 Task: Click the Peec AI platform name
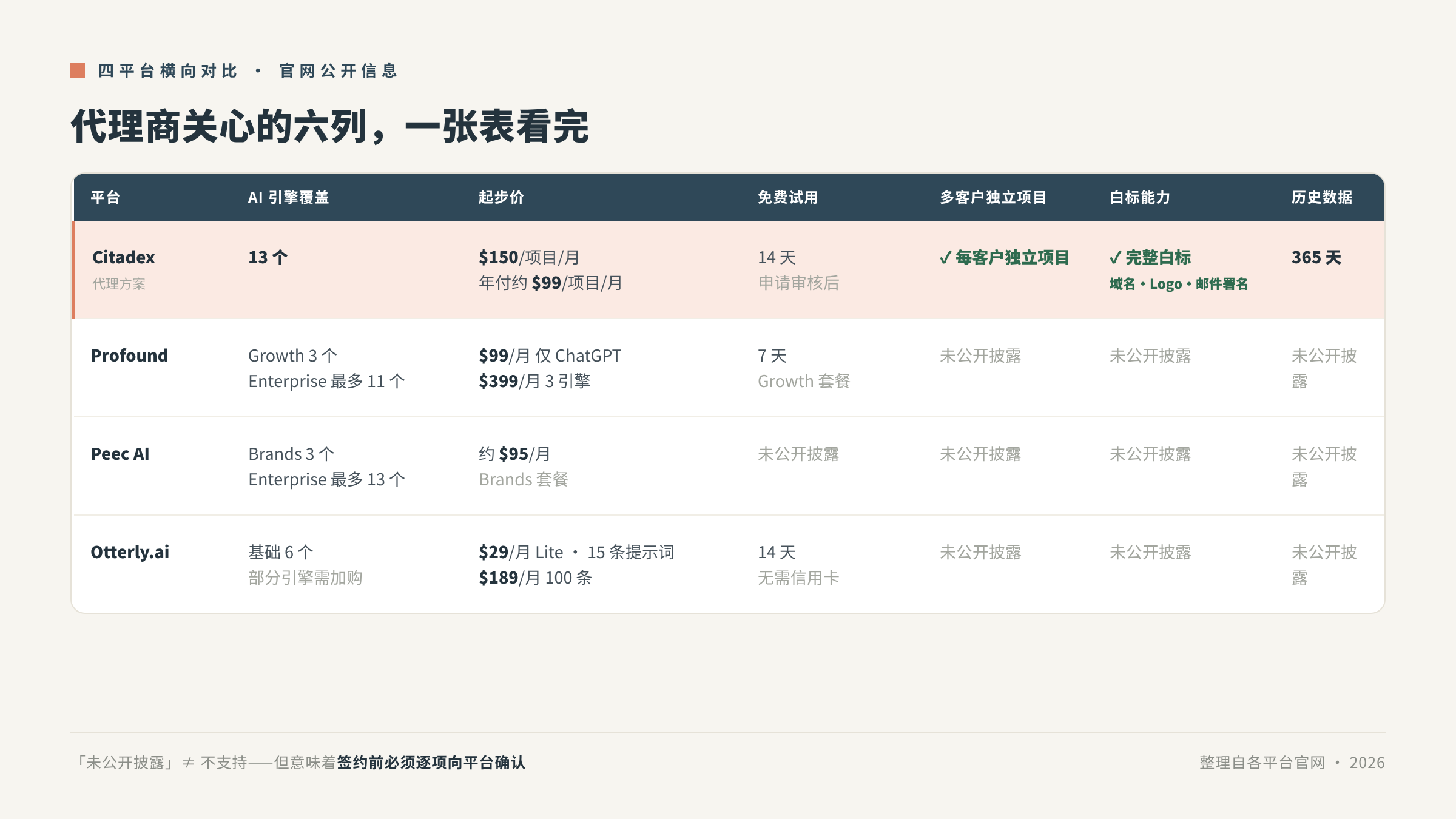pyautogui.click(x=120, y=454)
